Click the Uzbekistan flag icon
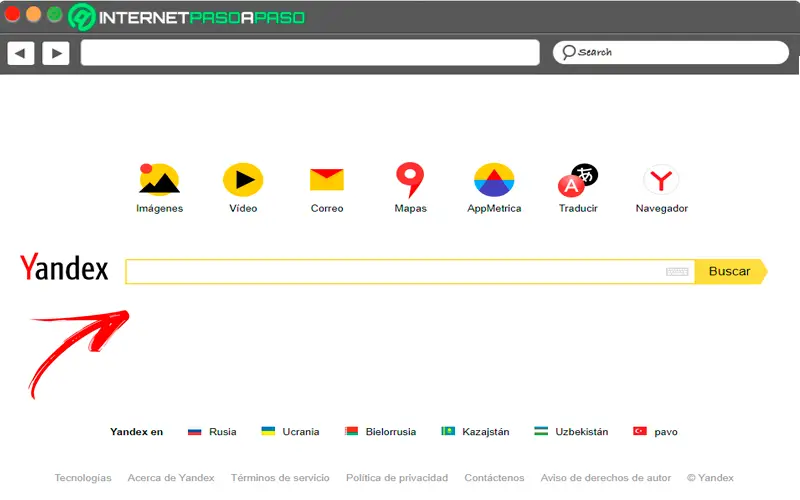 pos(541,431)
